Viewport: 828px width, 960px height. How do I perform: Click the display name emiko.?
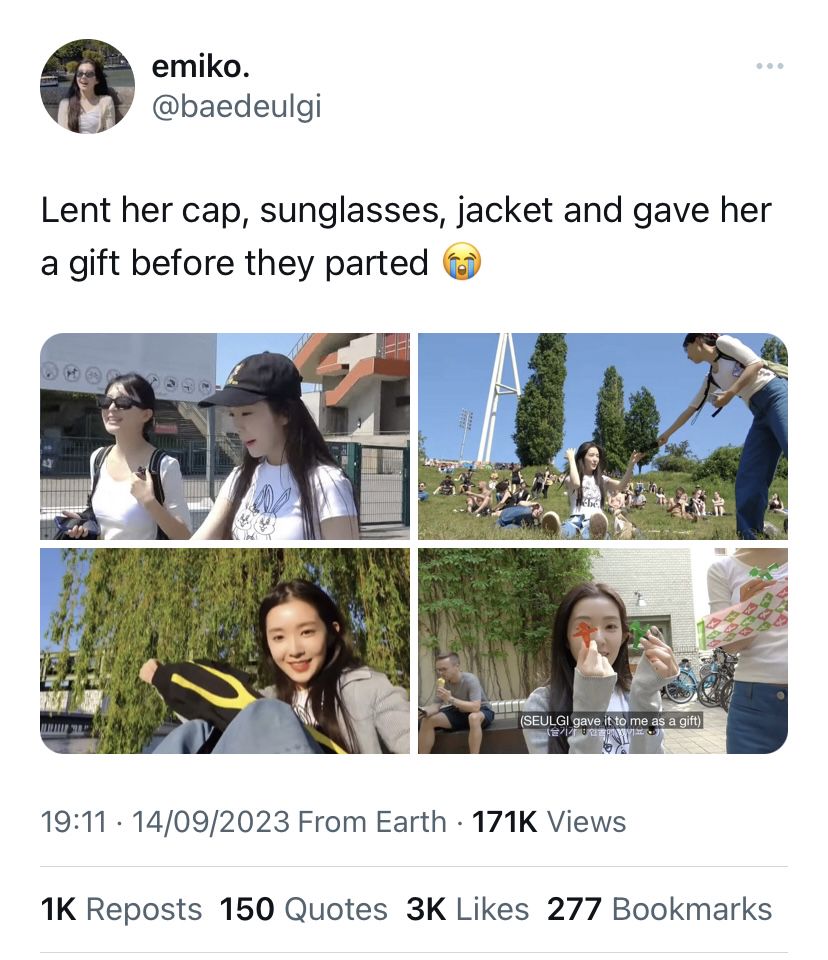point(200,67)
